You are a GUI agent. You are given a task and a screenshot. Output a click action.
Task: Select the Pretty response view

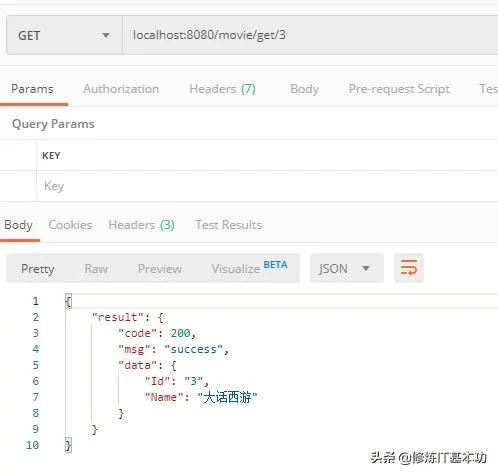(37, 269)
